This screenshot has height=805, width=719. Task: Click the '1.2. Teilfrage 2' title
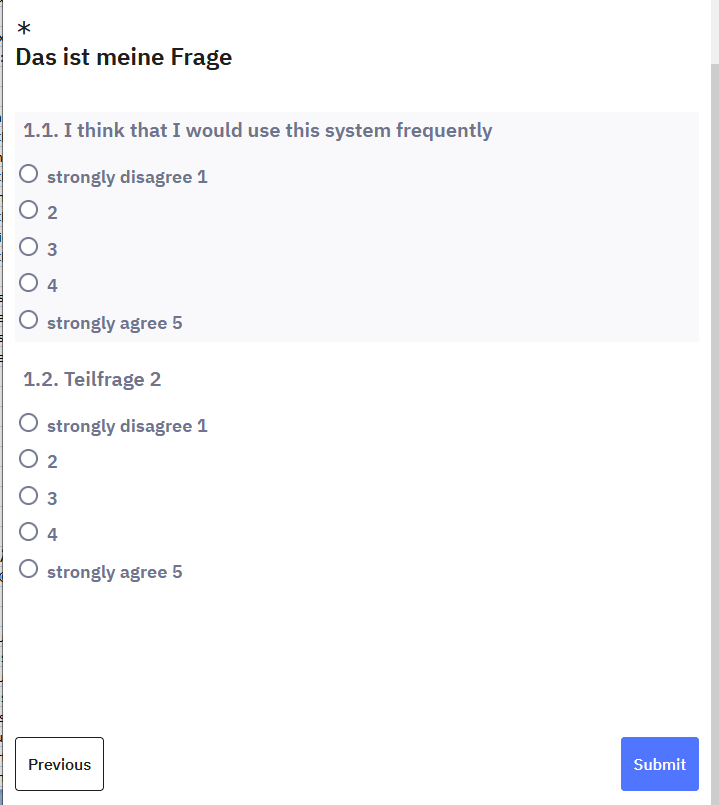click(92, 379)
